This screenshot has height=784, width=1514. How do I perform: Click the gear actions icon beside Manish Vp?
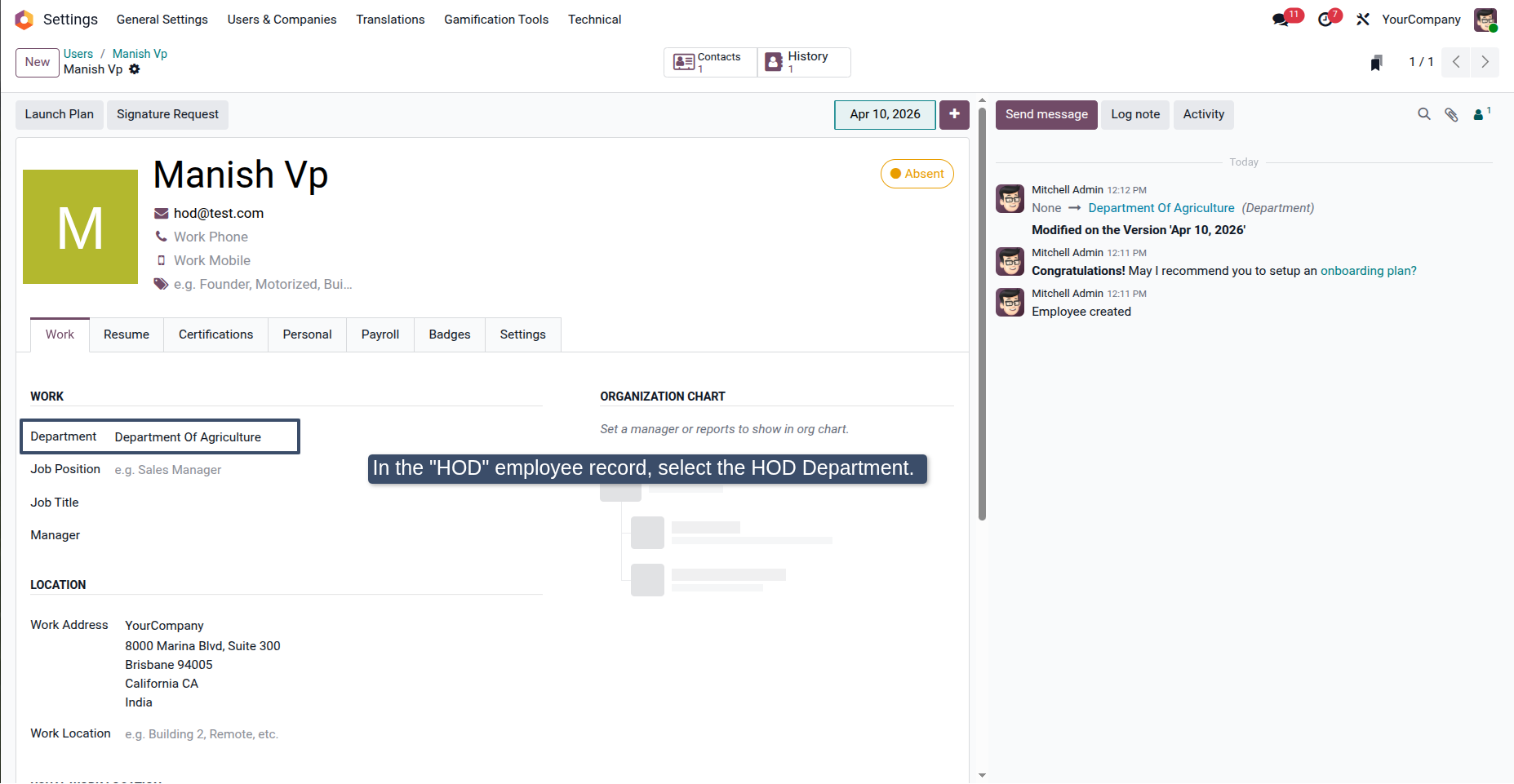[135, 69]
